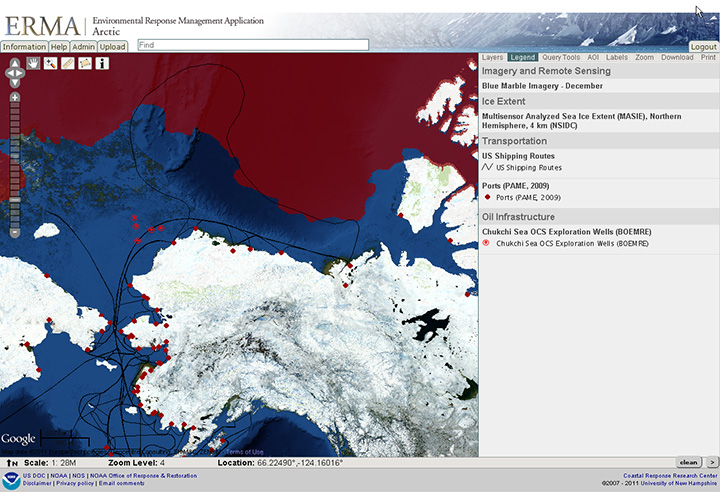This screenshot has width=720, height=492.
Task: Open the Help menu
Action: click(59, 46)
